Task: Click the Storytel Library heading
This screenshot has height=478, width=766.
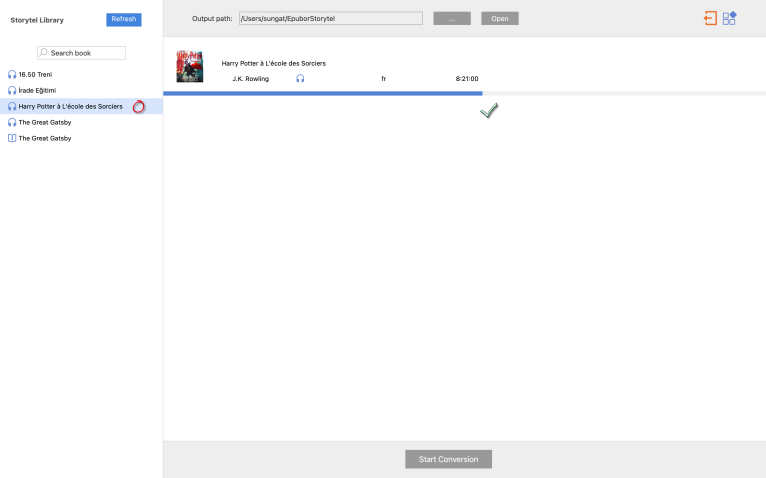Action: (37, 20)
